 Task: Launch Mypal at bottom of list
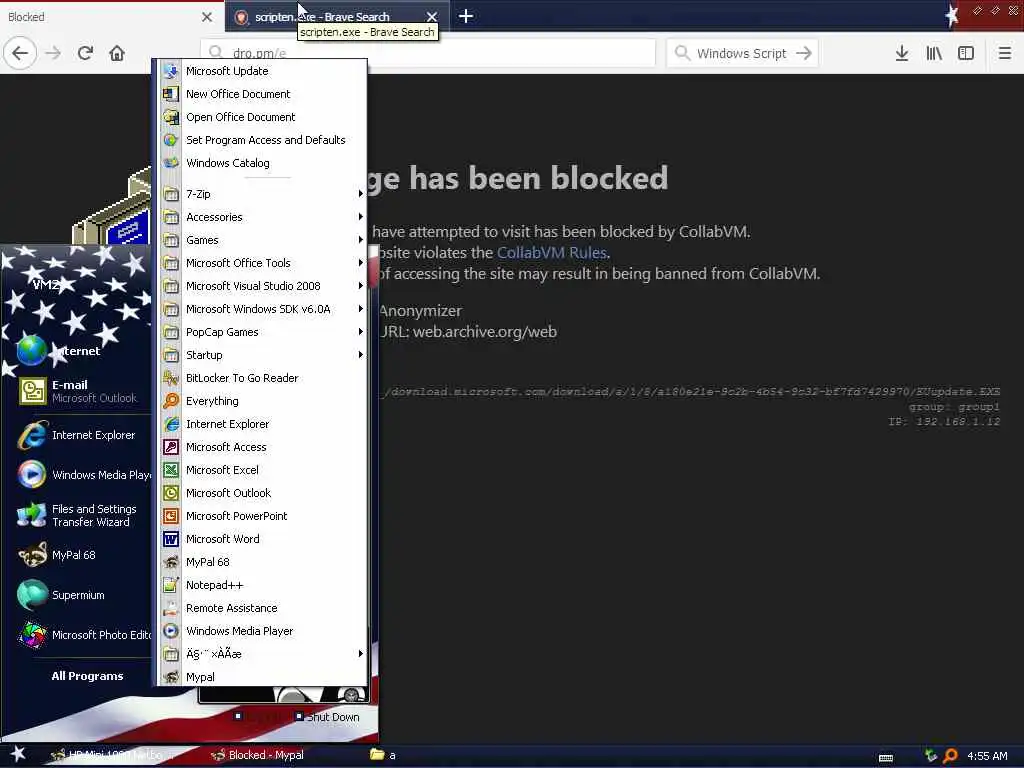264,677
